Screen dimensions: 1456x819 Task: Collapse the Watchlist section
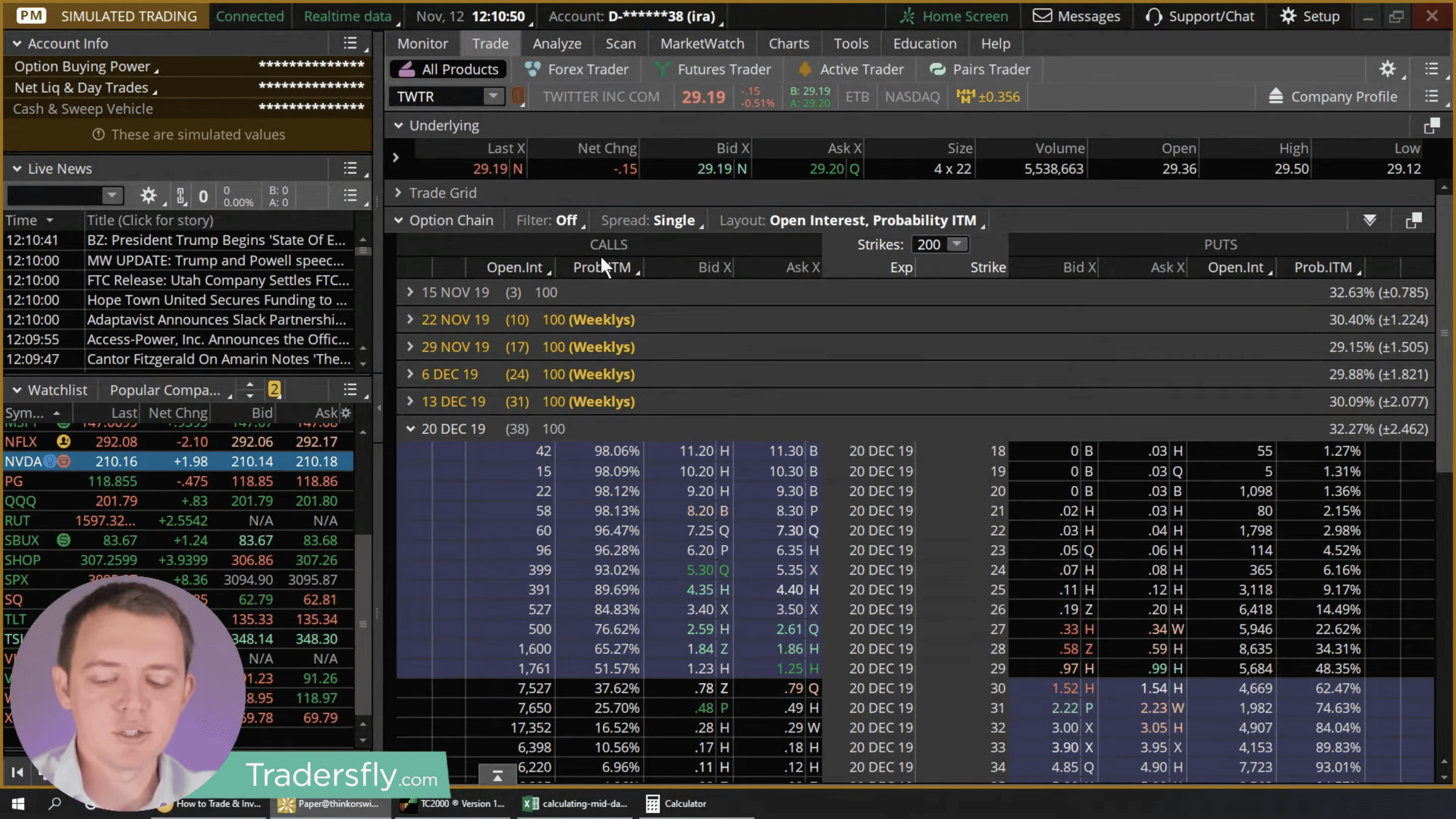pyautogui.click(x=17, y=390)
